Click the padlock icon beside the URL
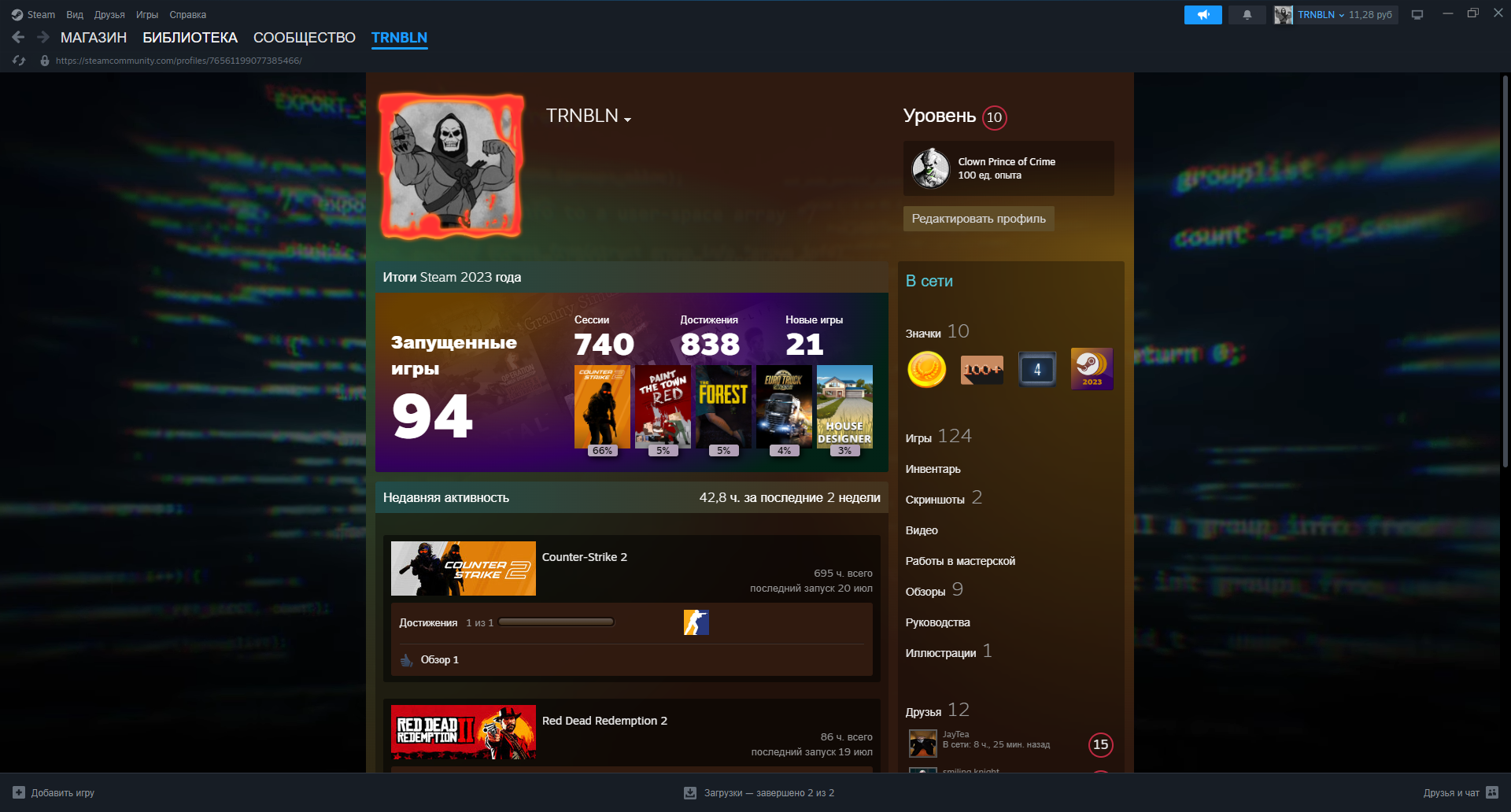 [x=45, y=61]
